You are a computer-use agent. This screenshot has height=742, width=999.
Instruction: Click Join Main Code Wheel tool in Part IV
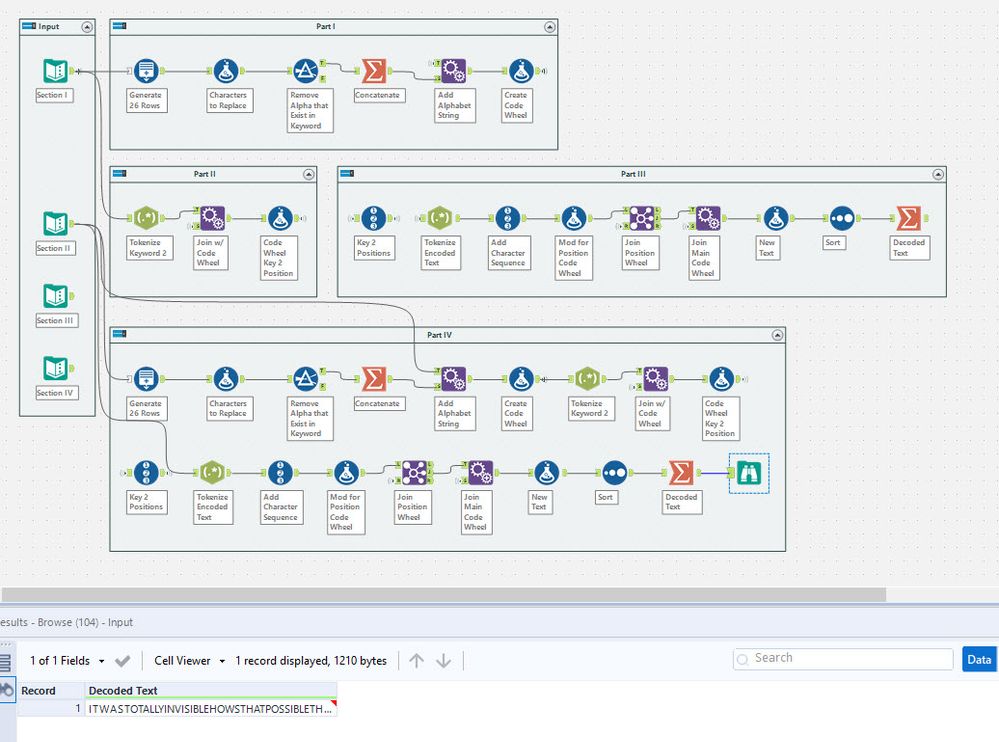pyautogui.click(x=480, y=473)
